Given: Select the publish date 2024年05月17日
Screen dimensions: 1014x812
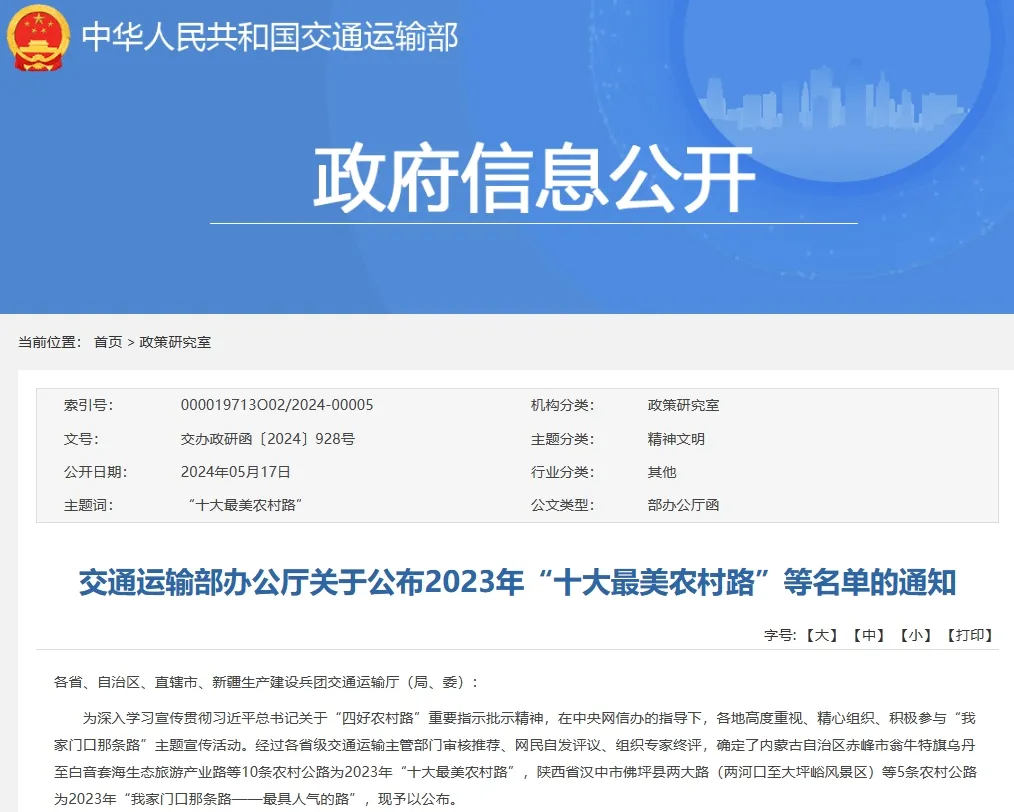Looking at the screenshot, I should point(235,472).
